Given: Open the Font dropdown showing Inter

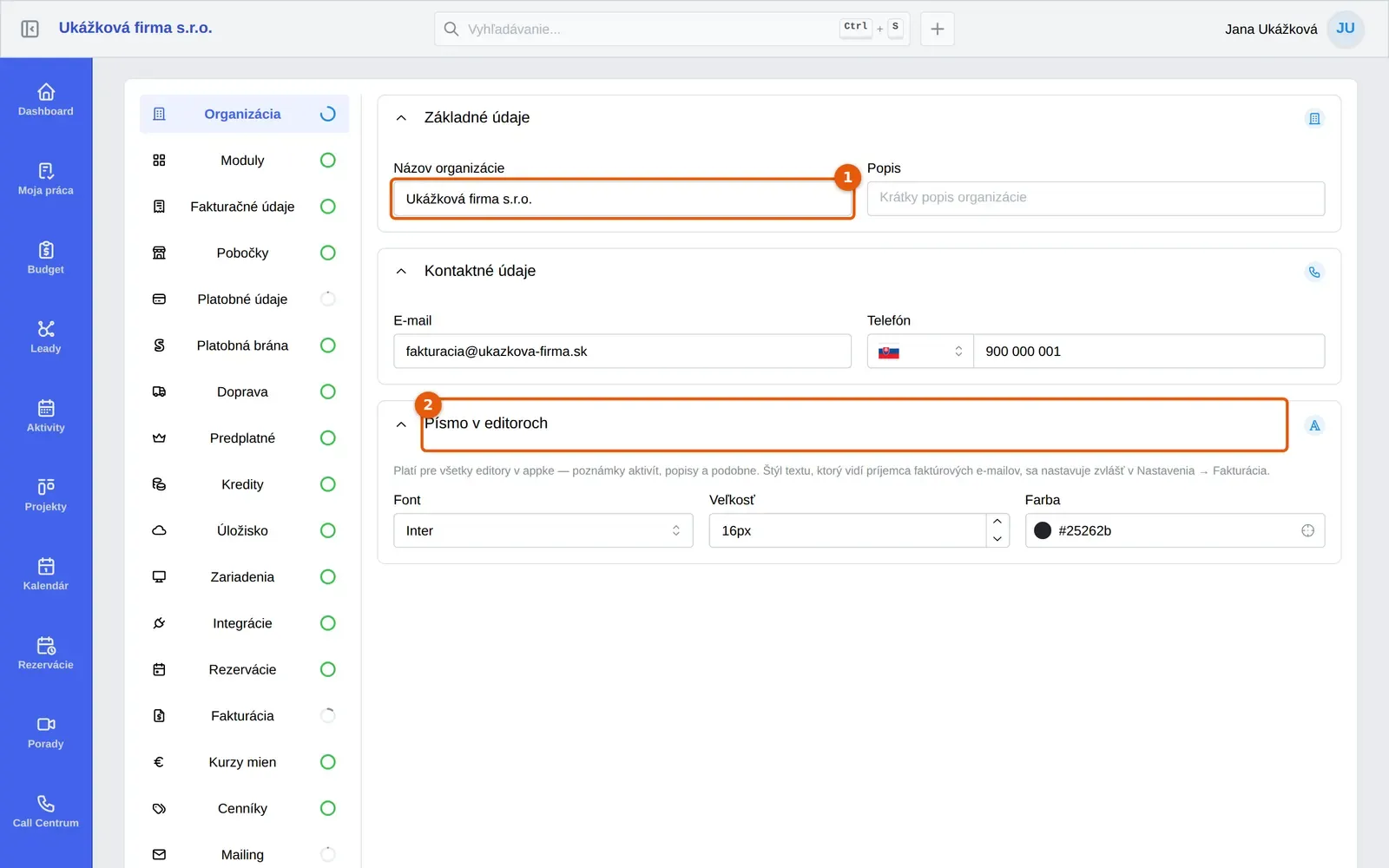Looking at the screenshot, I should point(543,530).
